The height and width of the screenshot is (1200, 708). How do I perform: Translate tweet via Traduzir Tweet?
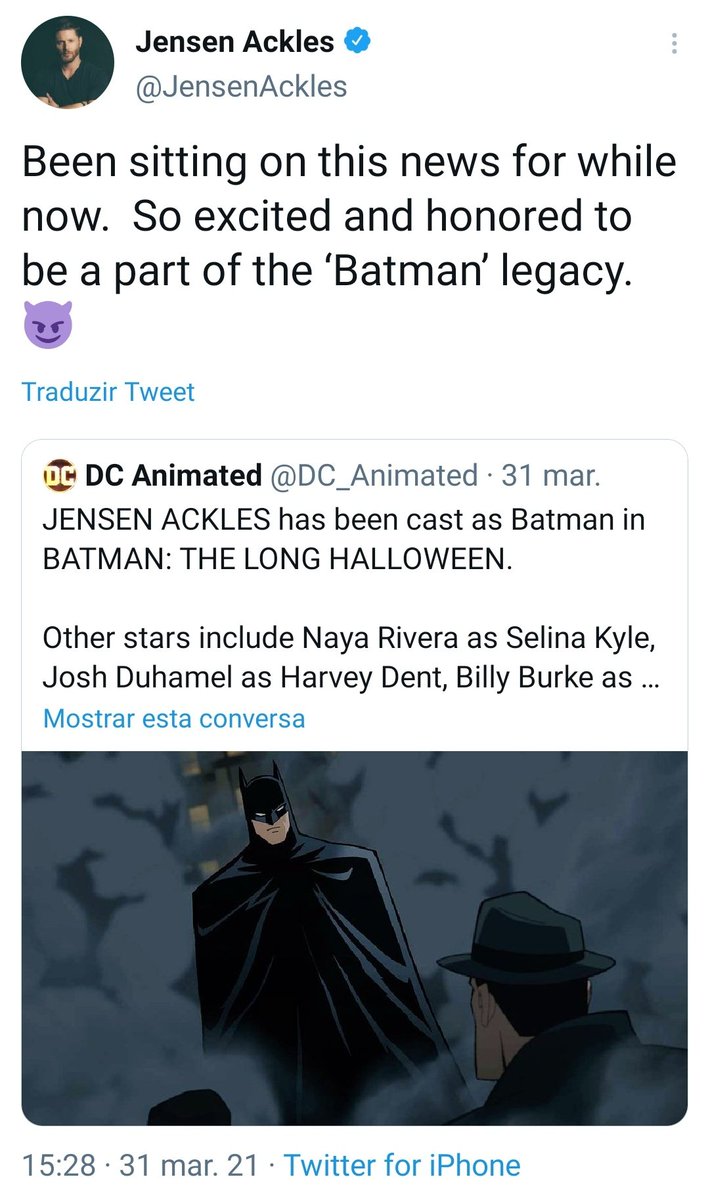tap(108, 392)
